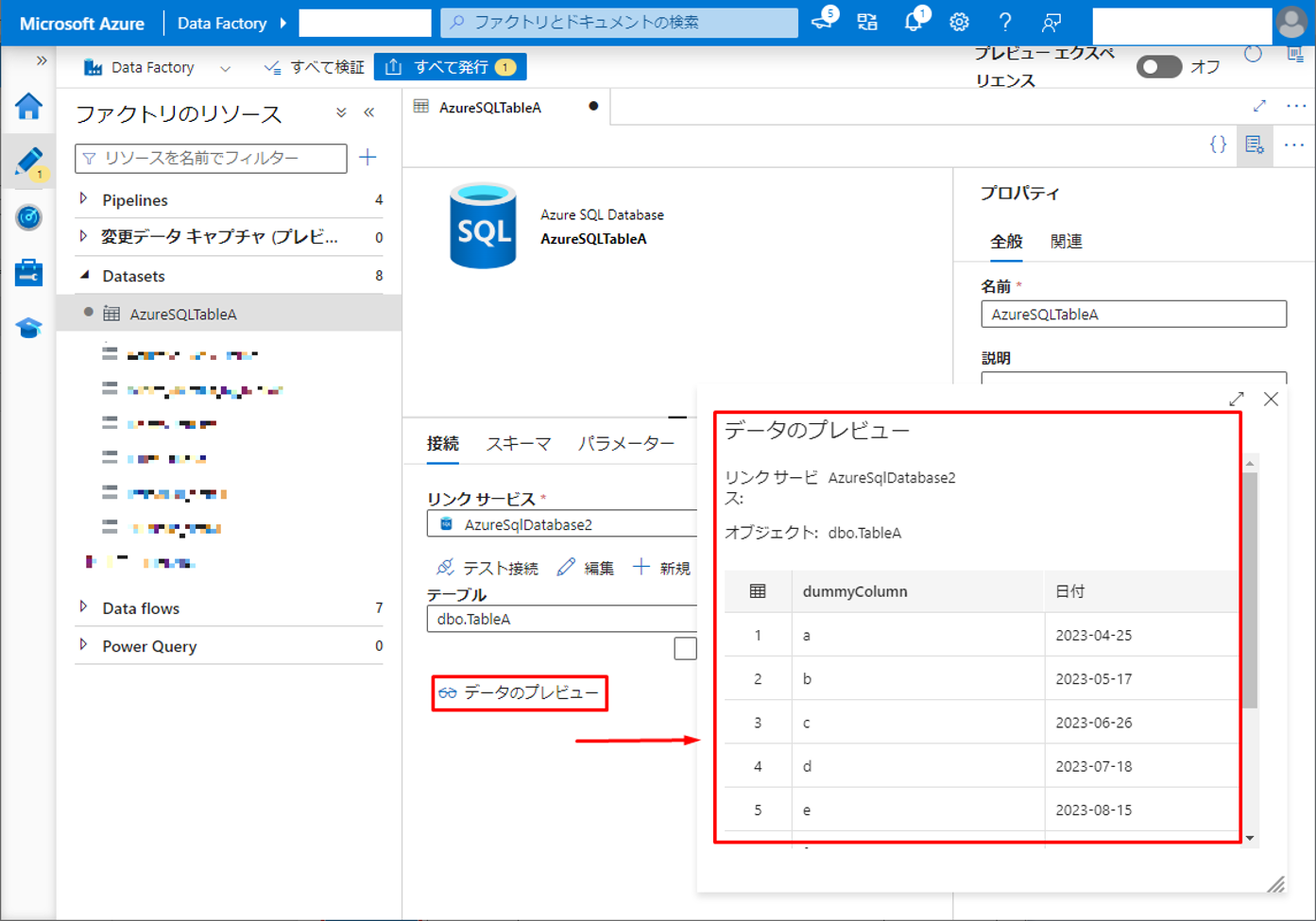The image size is (1316, 921).
Task: Click the データのプレビュー button
Action: [x=520, y=692]
